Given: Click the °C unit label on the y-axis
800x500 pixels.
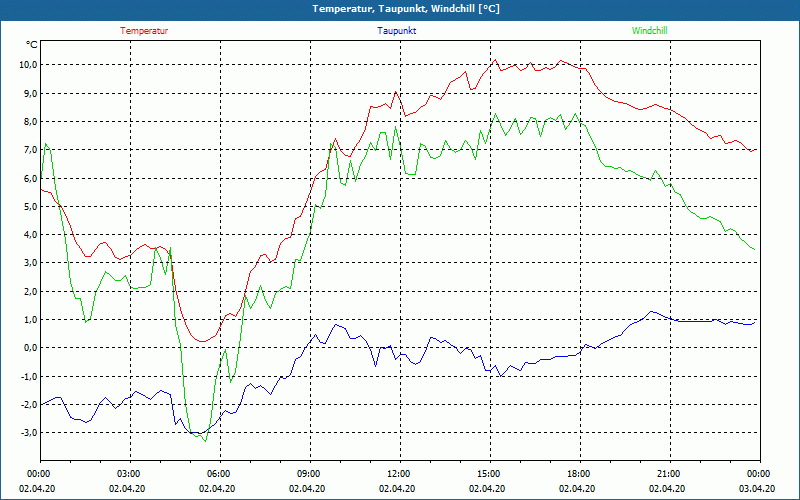Looking at the screenshot, I should (31, 45).
